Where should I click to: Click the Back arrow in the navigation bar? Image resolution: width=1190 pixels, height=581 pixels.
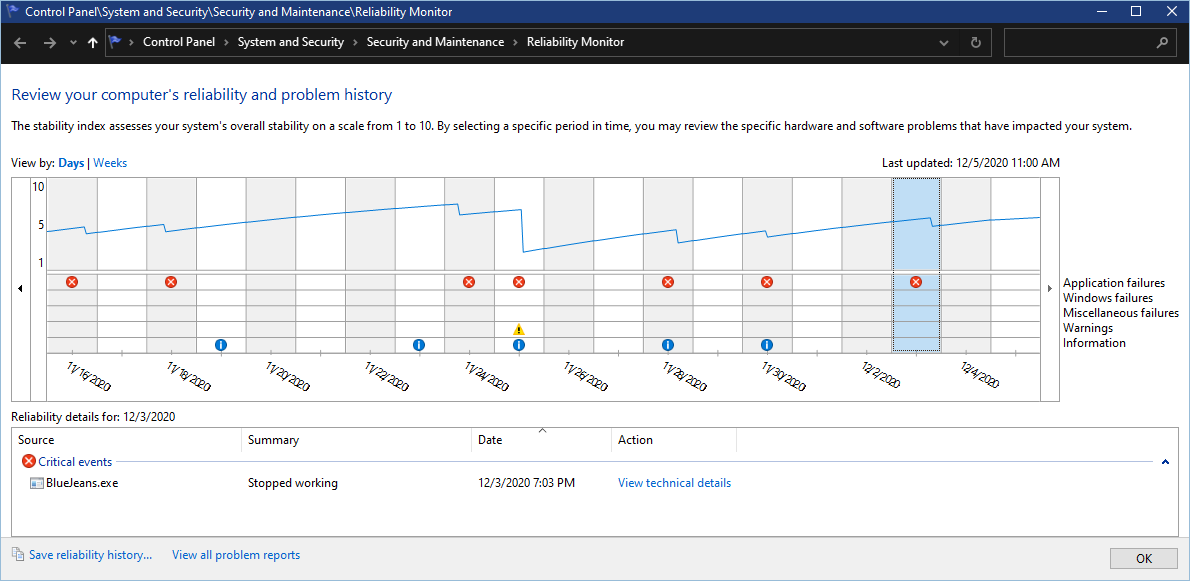pyautogui.click(x=20, y=43)
